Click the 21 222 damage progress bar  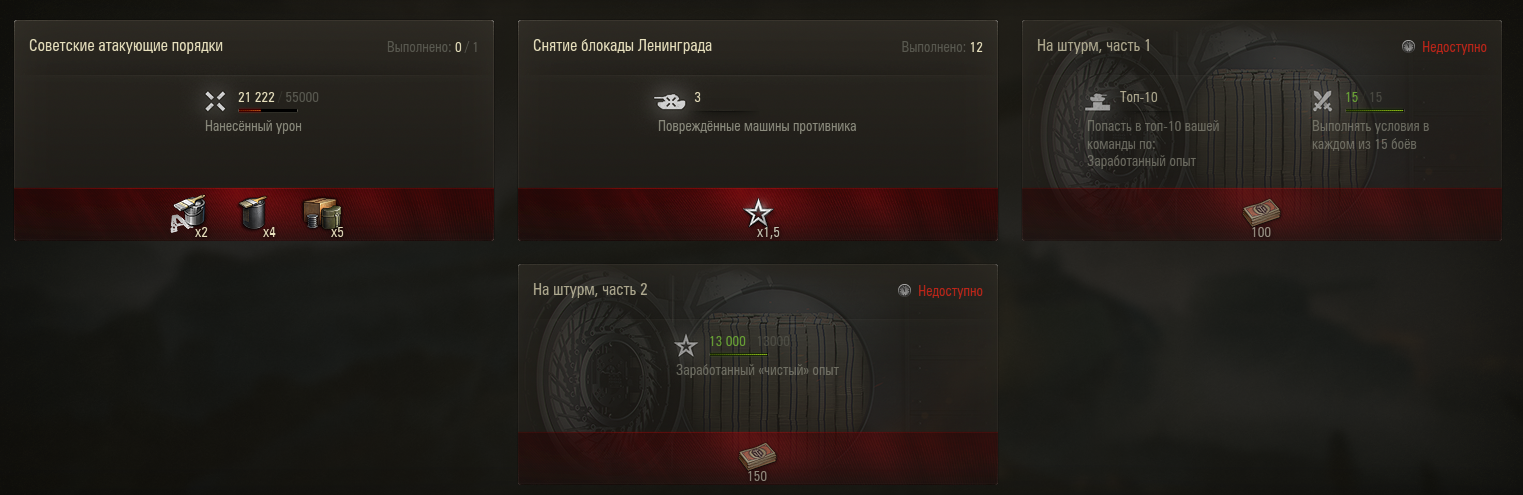[x=267, y=111]
